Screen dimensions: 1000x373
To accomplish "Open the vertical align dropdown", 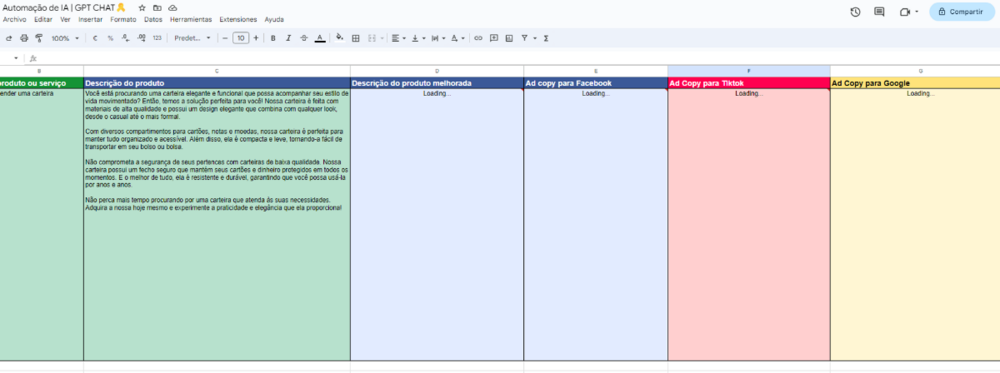I will [x=418, y=38].
